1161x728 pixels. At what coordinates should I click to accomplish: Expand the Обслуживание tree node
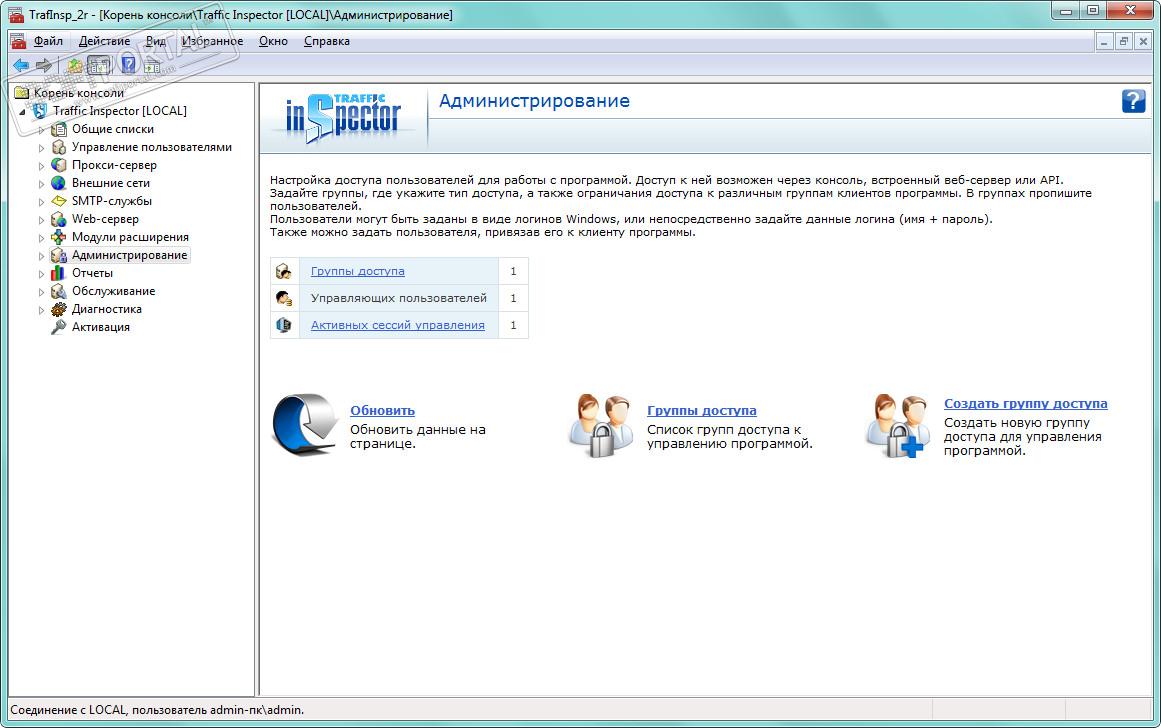[41, 292]
